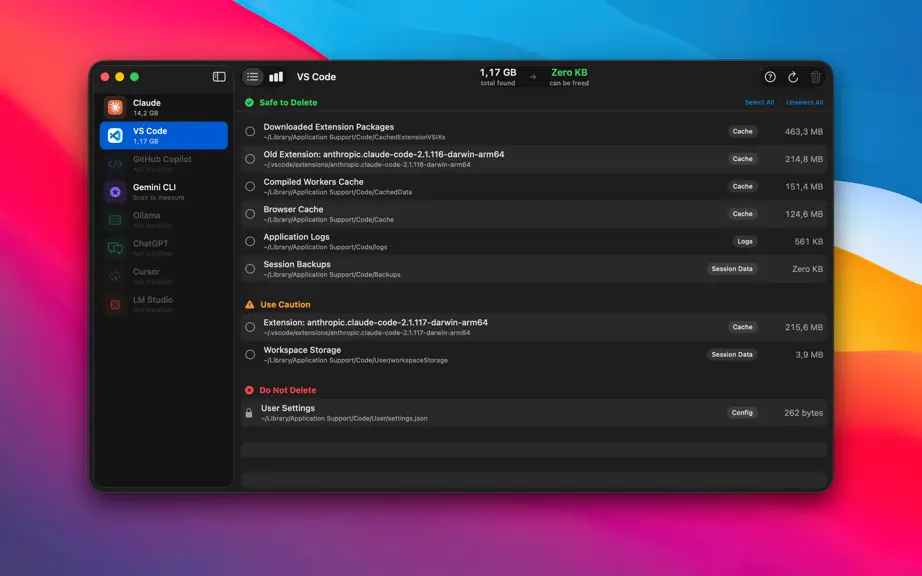Viewport: 922px width, 576px height.
Task: Click the 124,6 MB size value
Action: [803, 214]
